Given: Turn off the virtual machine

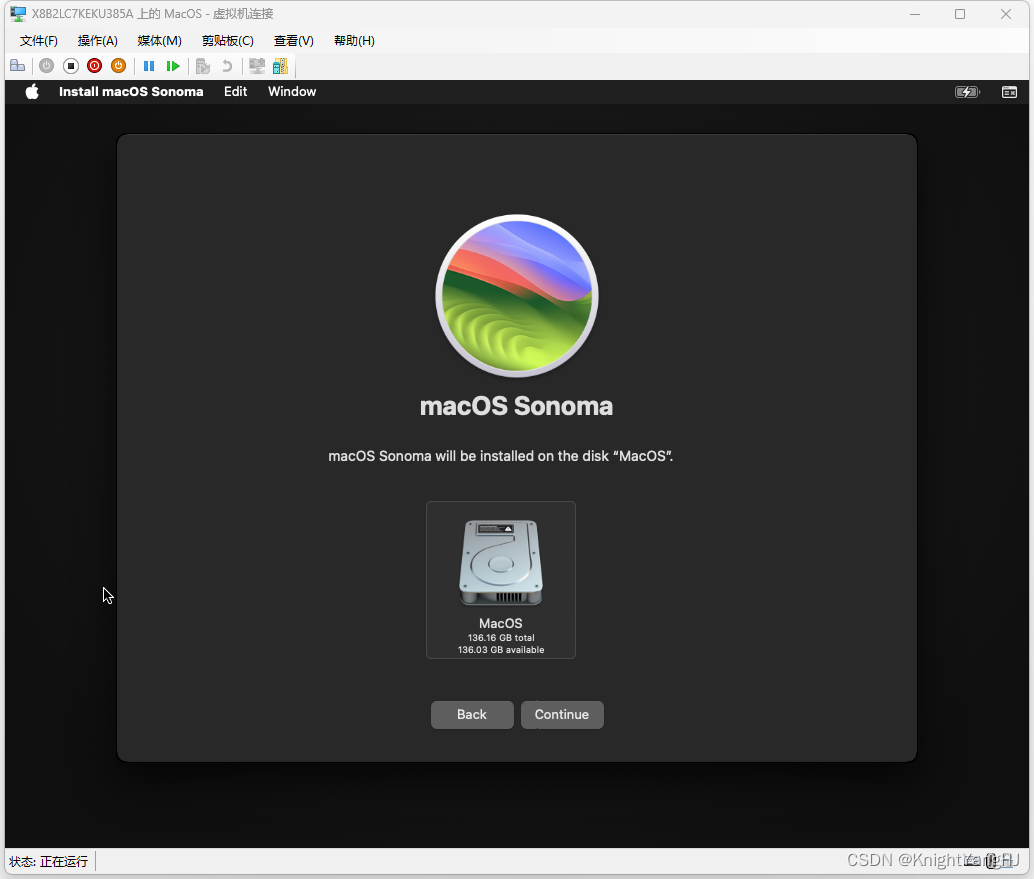Looking at the screenshot, I should point(71,66).
